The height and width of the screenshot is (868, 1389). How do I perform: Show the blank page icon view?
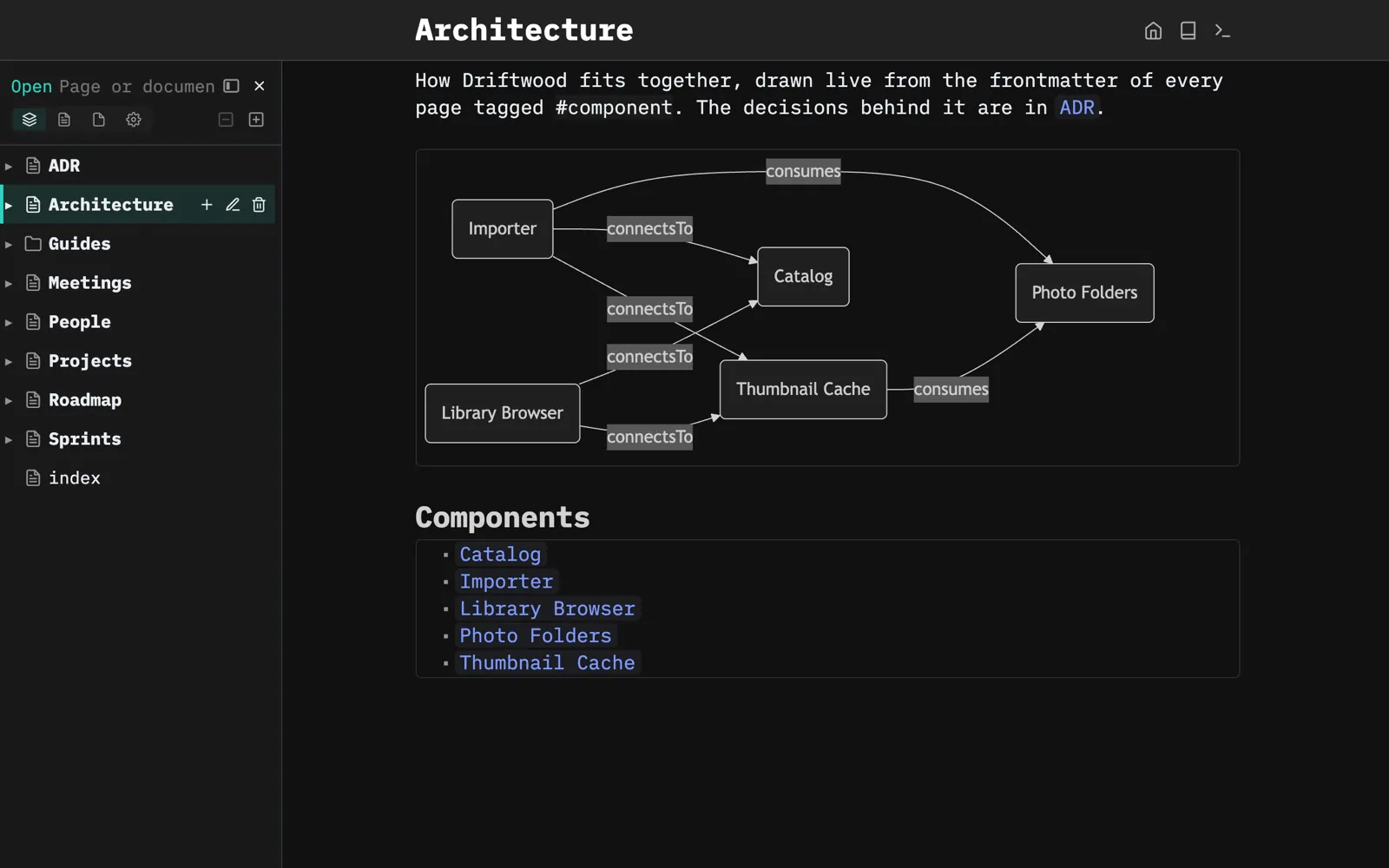(99, 120)
